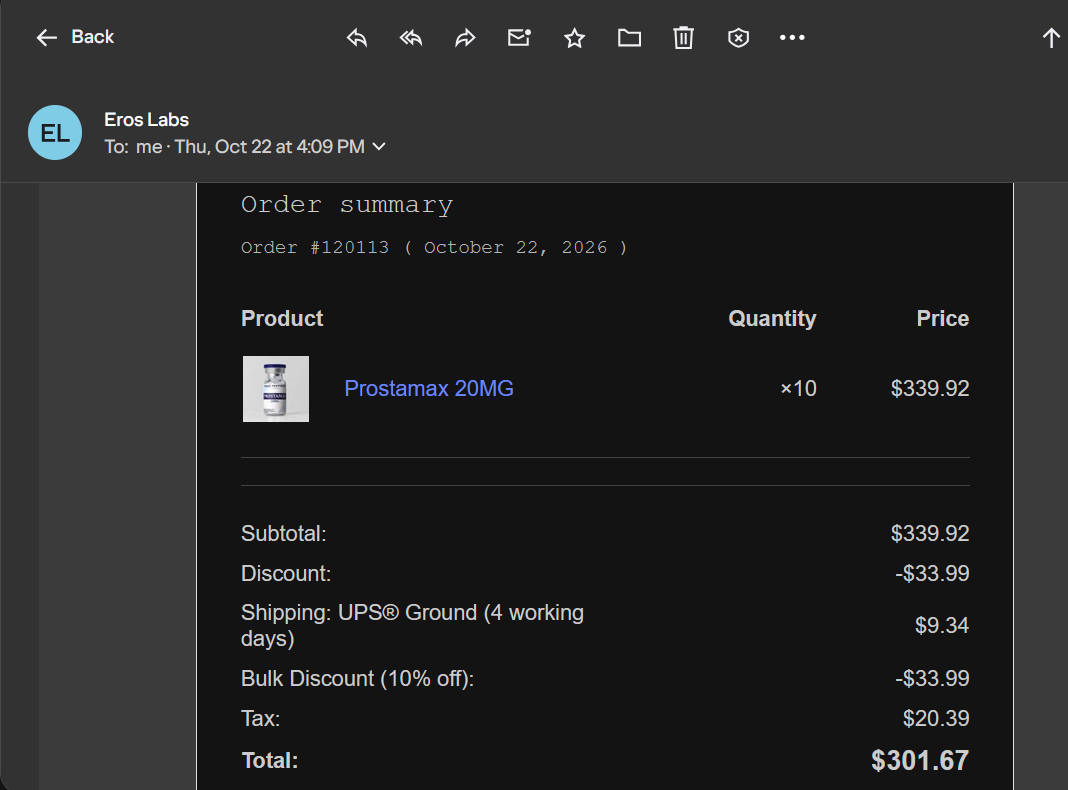
Task: Select the 'Subtotal:' label
Action: pyautogui.click(x=284, y=533)
